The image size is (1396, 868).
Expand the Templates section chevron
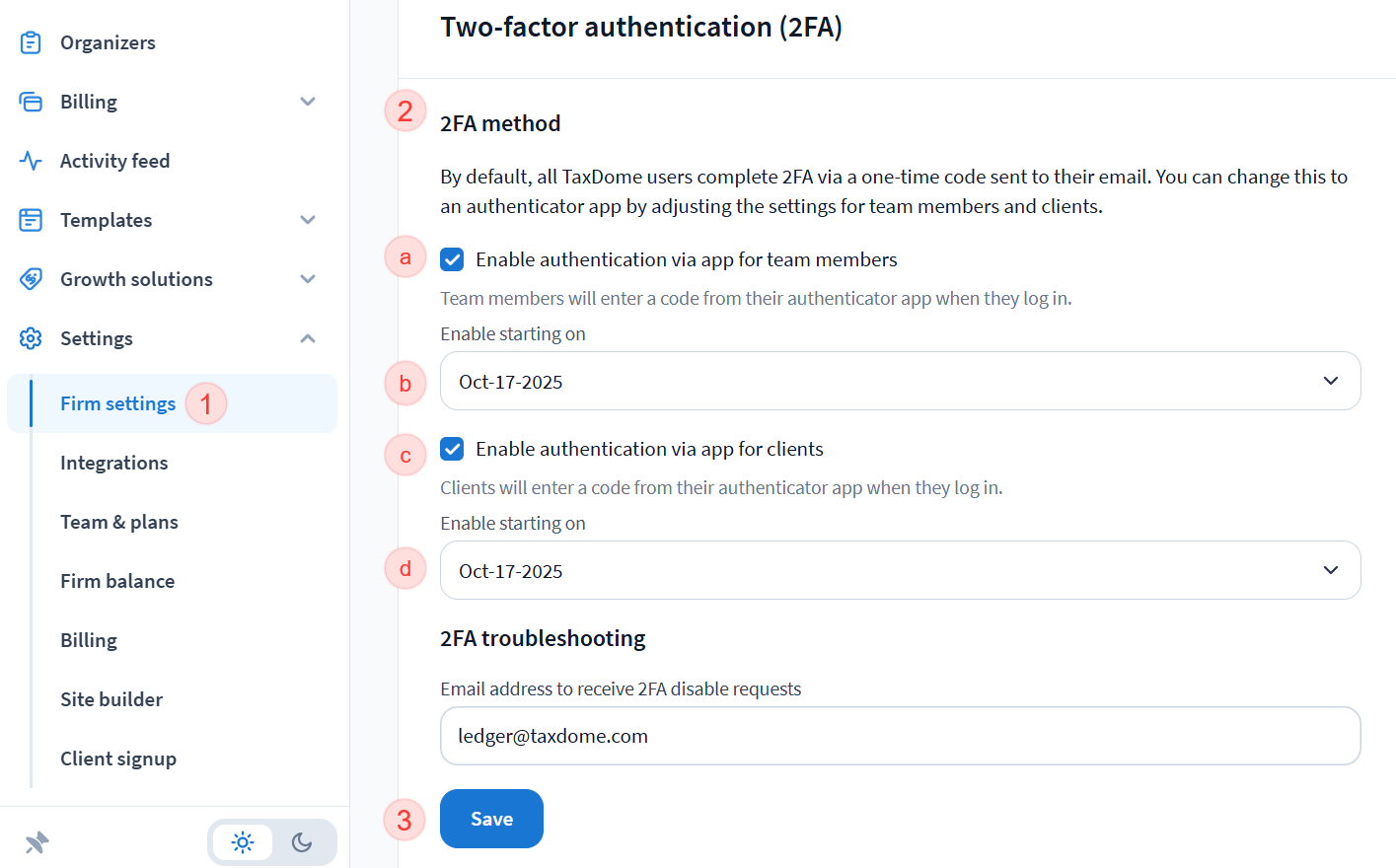pyautogui.click(x=308, y=220)
